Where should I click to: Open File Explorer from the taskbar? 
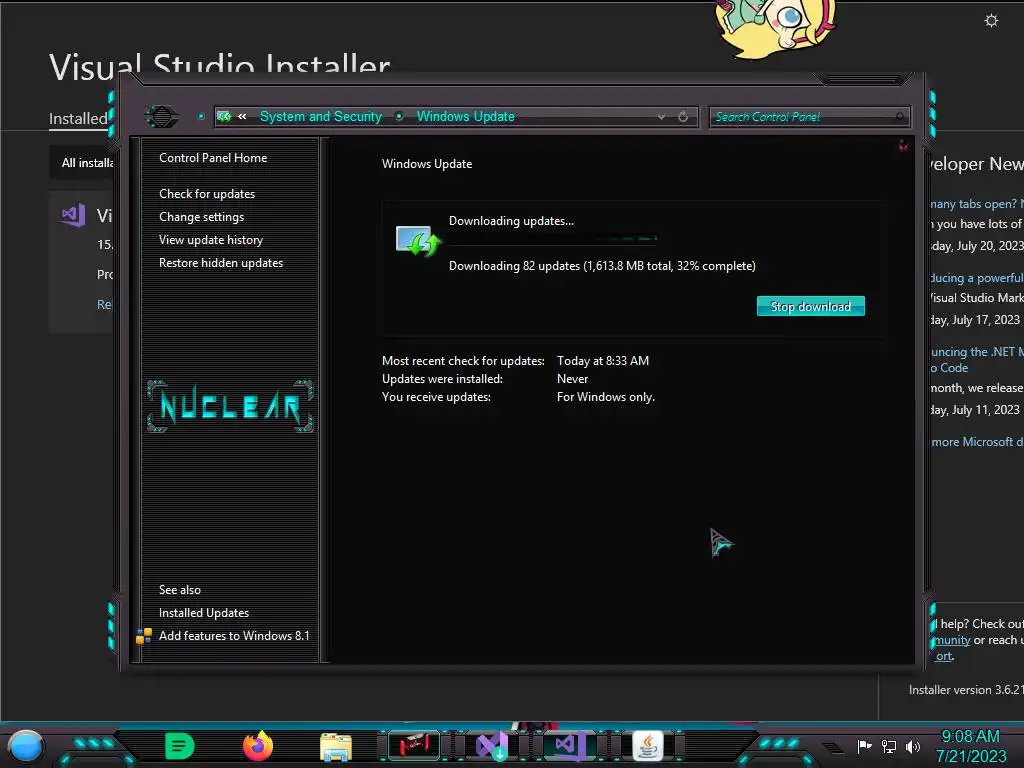[x=336, y=746]
